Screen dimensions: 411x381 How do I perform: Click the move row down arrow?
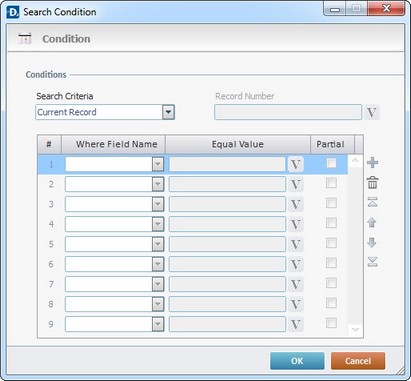(x=372, y=243)
